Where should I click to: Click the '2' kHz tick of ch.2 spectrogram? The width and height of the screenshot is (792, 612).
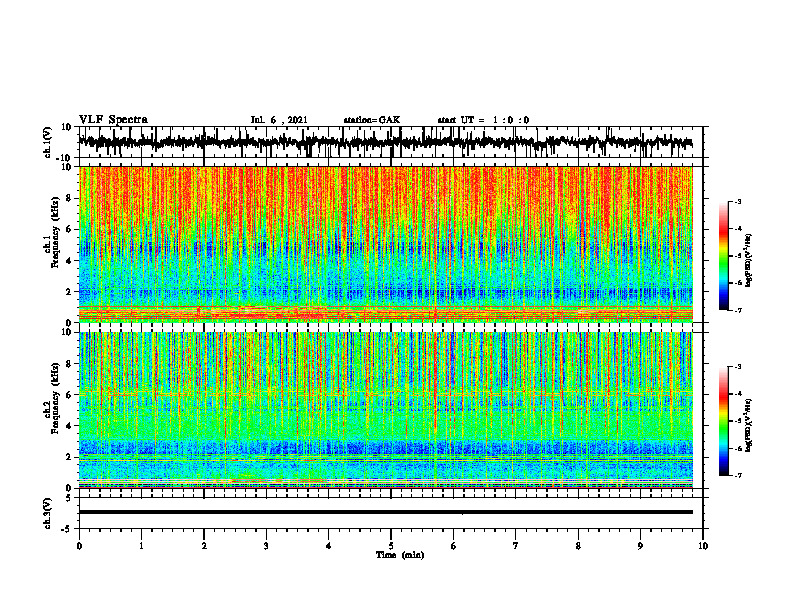tap(69, 457)
